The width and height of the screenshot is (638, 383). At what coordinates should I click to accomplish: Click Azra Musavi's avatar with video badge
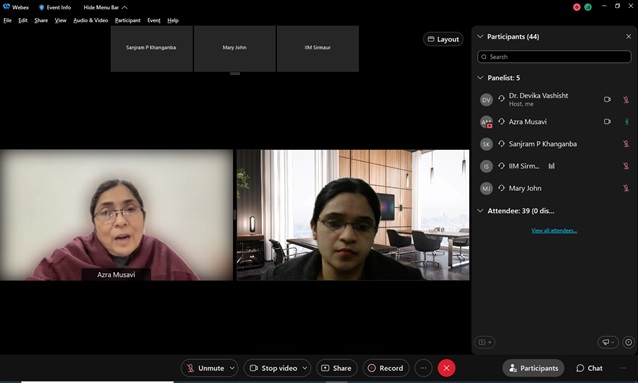[486, 122]
